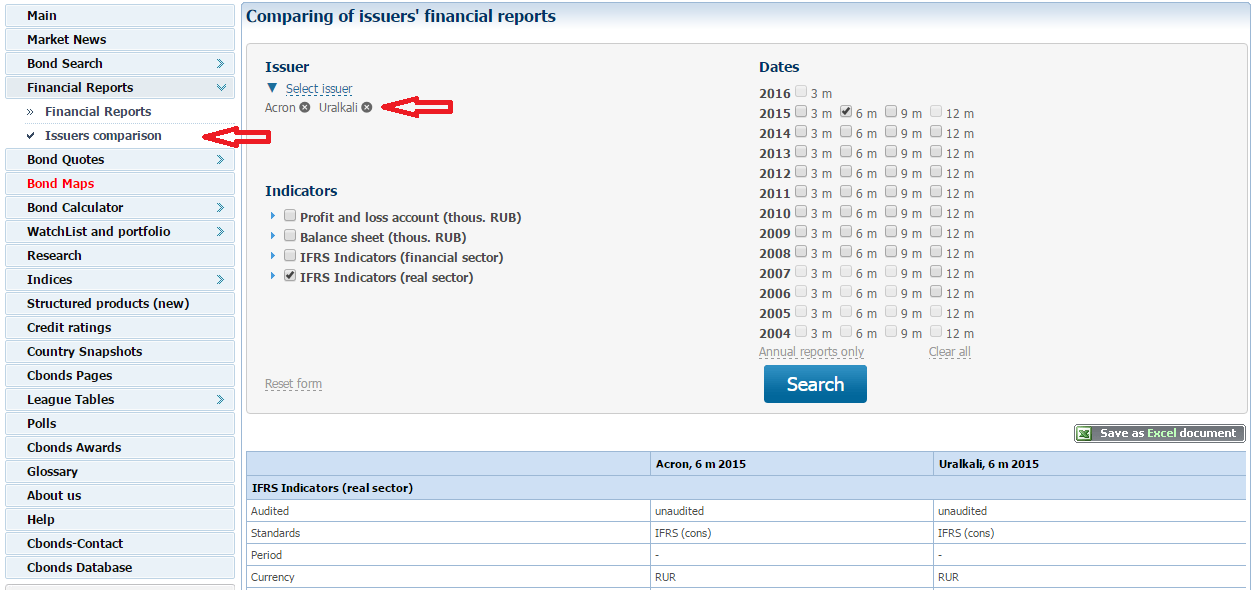The image size is (1257, 590).
Task: Go to Bond Maps menu item
Action: [60, 184]
